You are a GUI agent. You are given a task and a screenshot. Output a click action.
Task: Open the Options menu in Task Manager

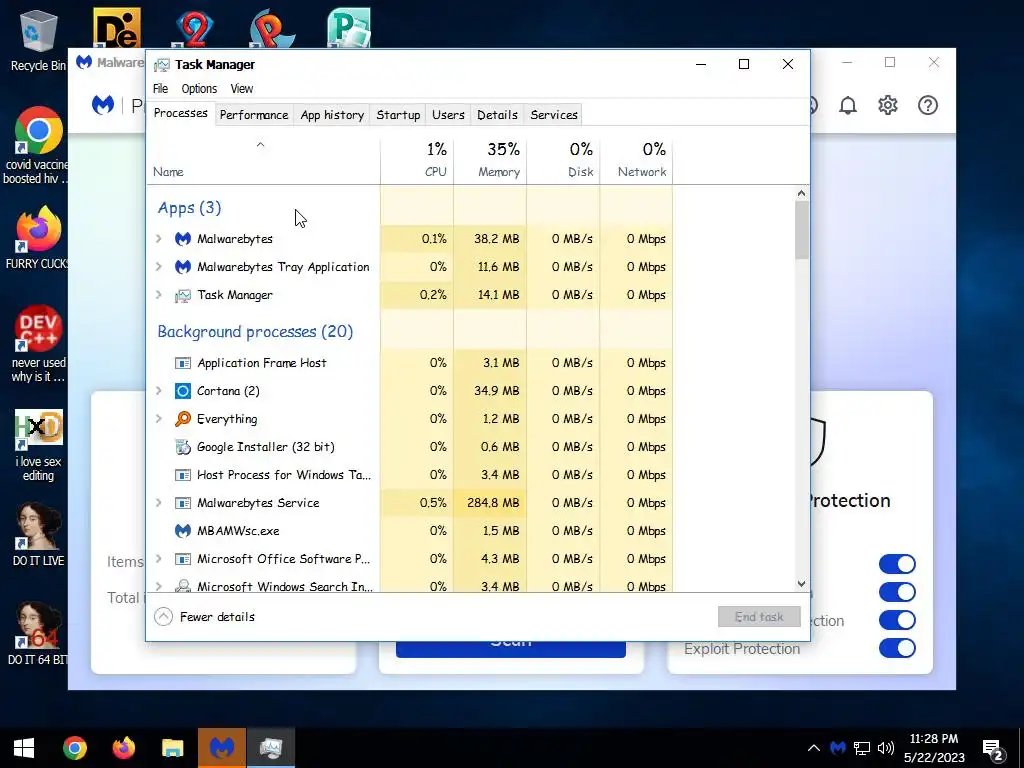199,89
